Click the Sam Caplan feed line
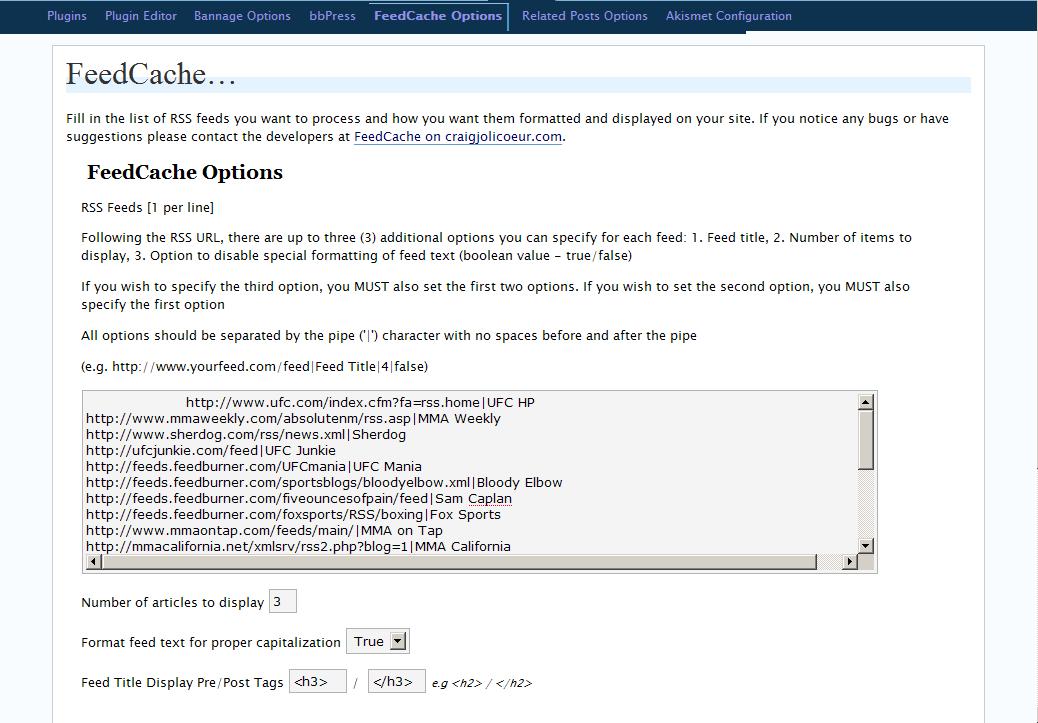 tap(299, 498)
